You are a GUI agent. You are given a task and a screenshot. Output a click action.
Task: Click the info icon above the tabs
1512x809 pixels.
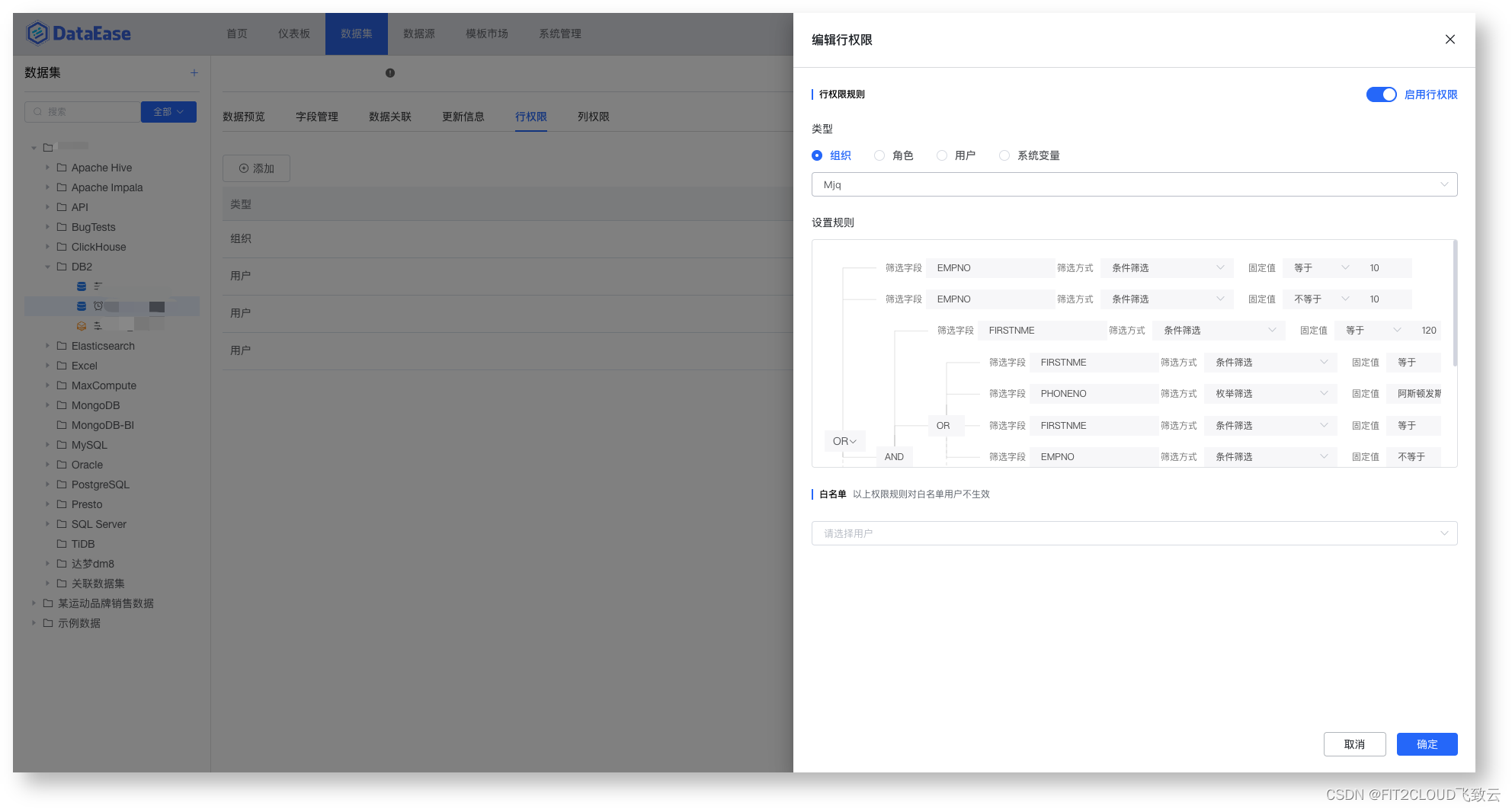point(390,73)
